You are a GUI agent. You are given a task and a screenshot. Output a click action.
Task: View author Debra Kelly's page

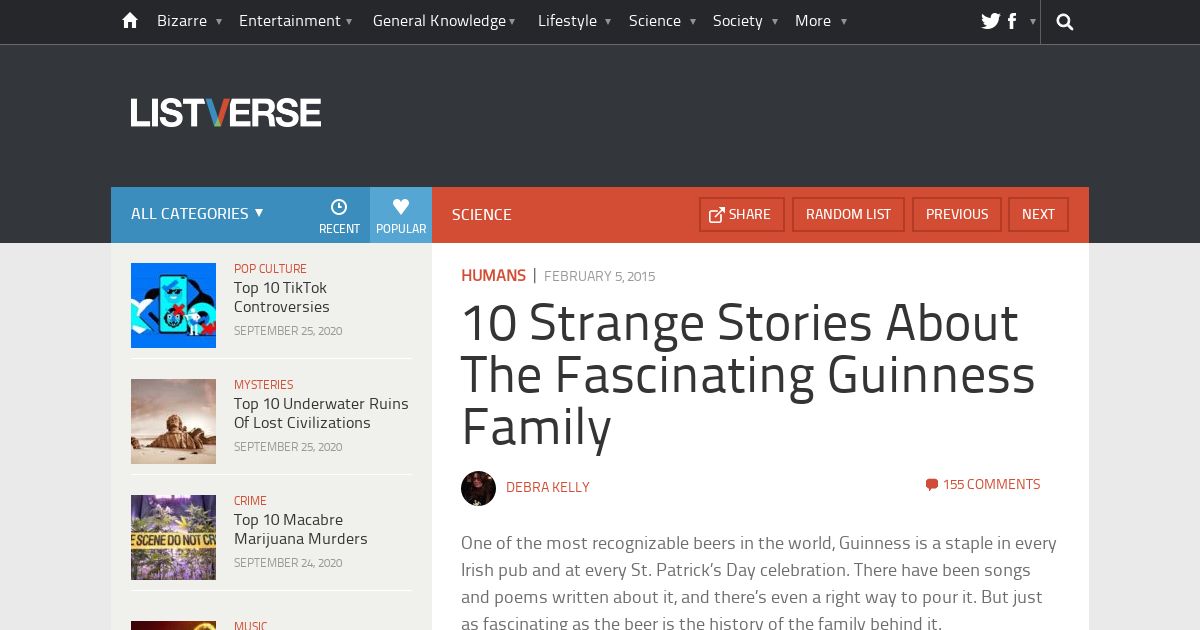click(548, 488)
